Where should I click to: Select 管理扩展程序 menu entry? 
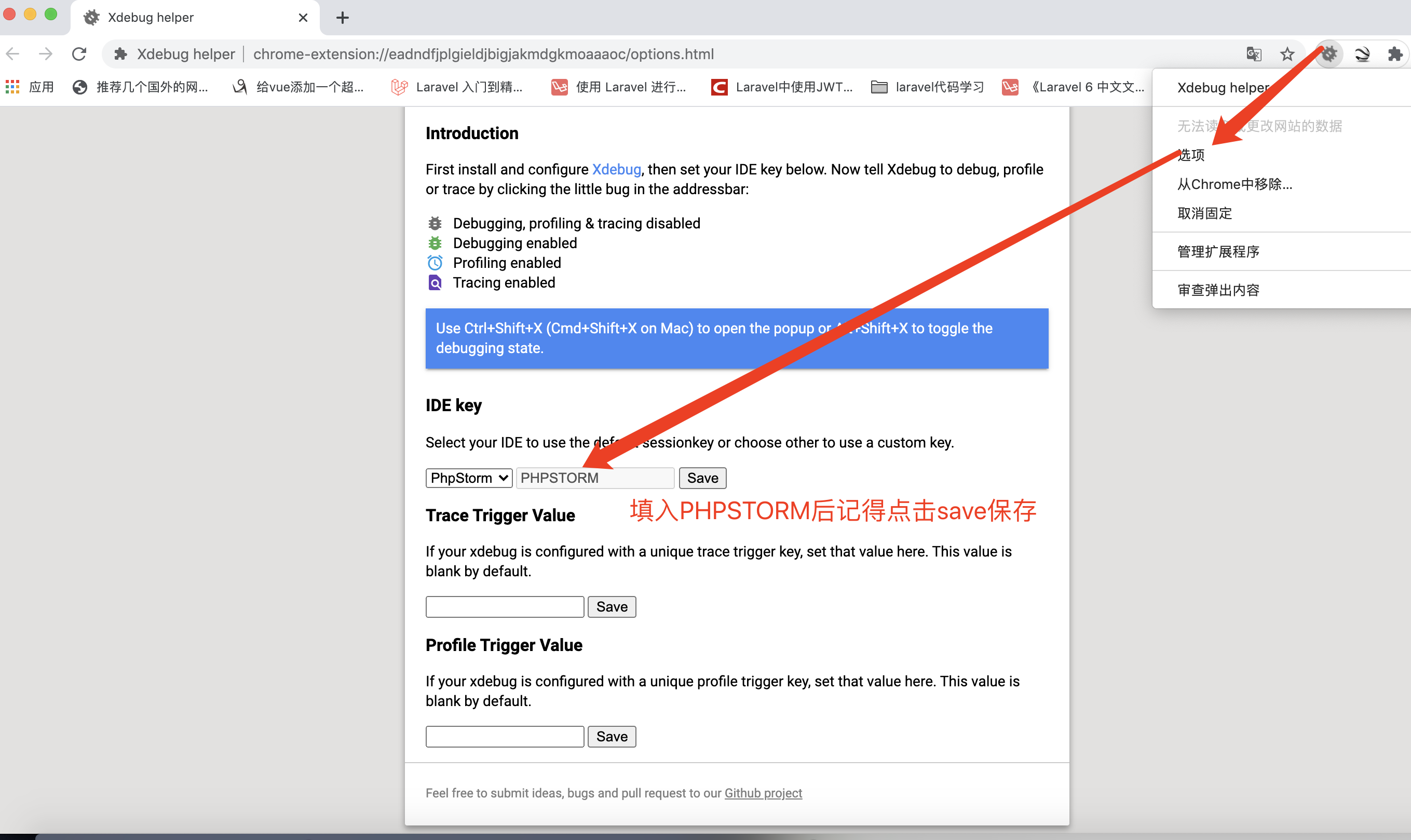pyautogui.click(x=1218, y=251)
